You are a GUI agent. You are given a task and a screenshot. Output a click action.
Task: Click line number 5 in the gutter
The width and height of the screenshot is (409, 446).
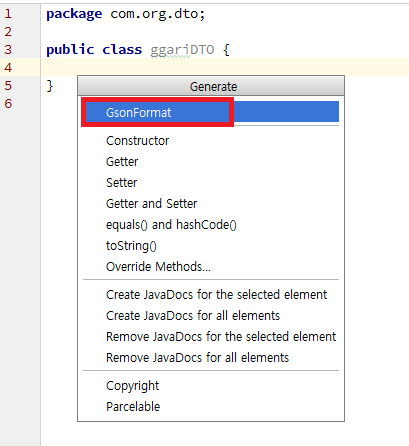[8, 86]
